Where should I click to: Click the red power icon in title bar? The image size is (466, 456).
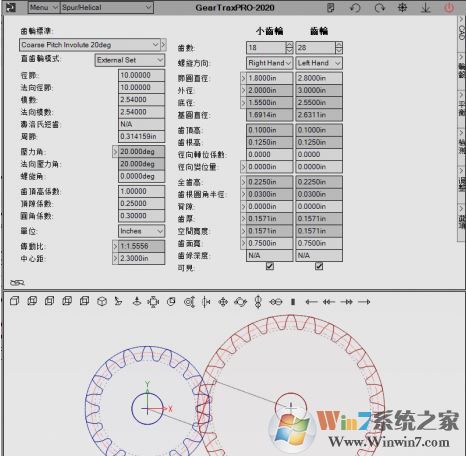click(x=449, y=7)
